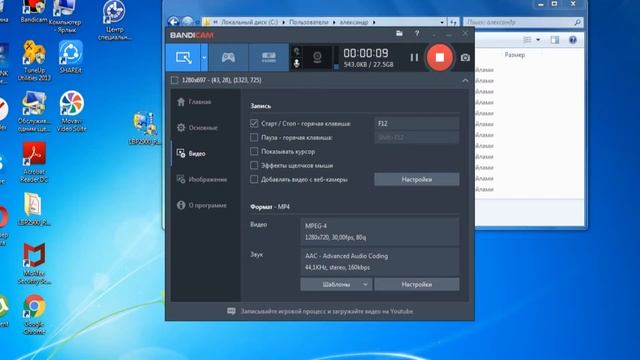The height and width of the screenshot is (360, 640).
Task: Open Acrobat Reader DC desktop icon
Action: [x=34, y=162]
